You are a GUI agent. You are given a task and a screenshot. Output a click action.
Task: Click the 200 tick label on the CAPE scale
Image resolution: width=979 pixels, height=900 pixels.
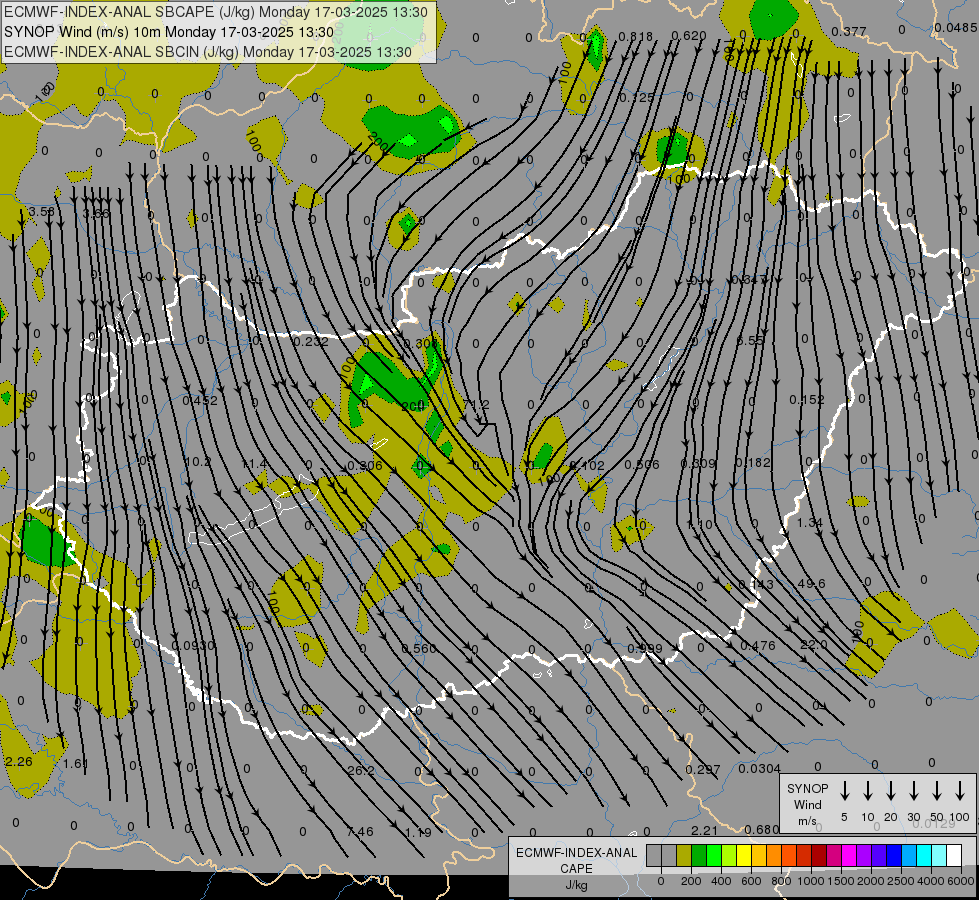coord(691,881)
